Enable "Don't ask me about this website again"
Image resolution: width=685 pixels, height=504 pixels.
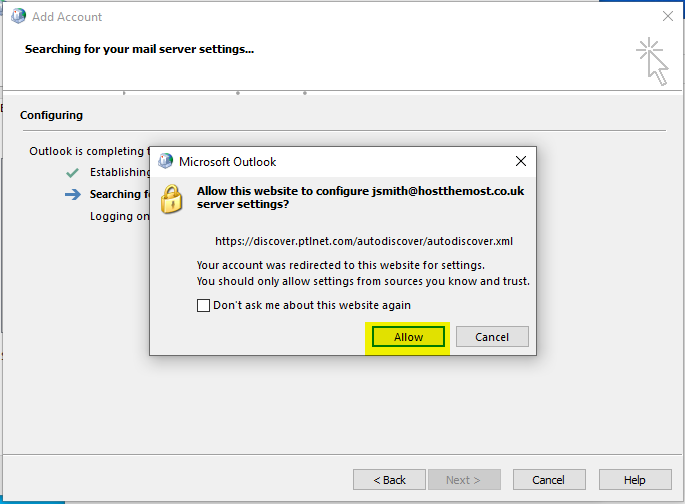pos(204,306)
